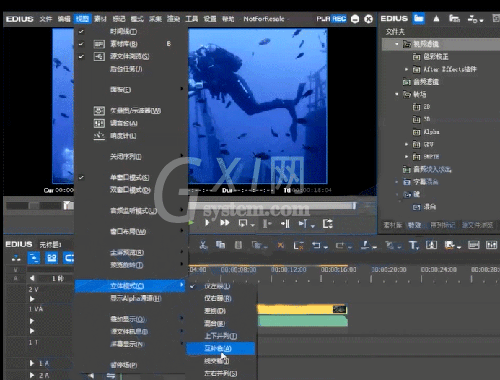This screenshot has width=500, height=380.
Task: Click the REC indicator in the title bar
Action: [339, 19]
